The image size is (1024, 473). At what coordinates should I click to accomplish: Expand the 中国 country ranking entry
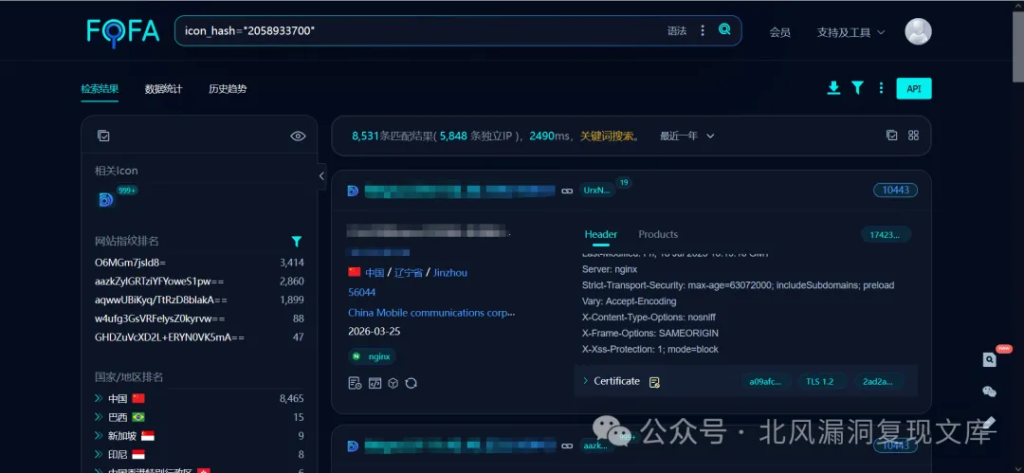click(x=99, y=398)
